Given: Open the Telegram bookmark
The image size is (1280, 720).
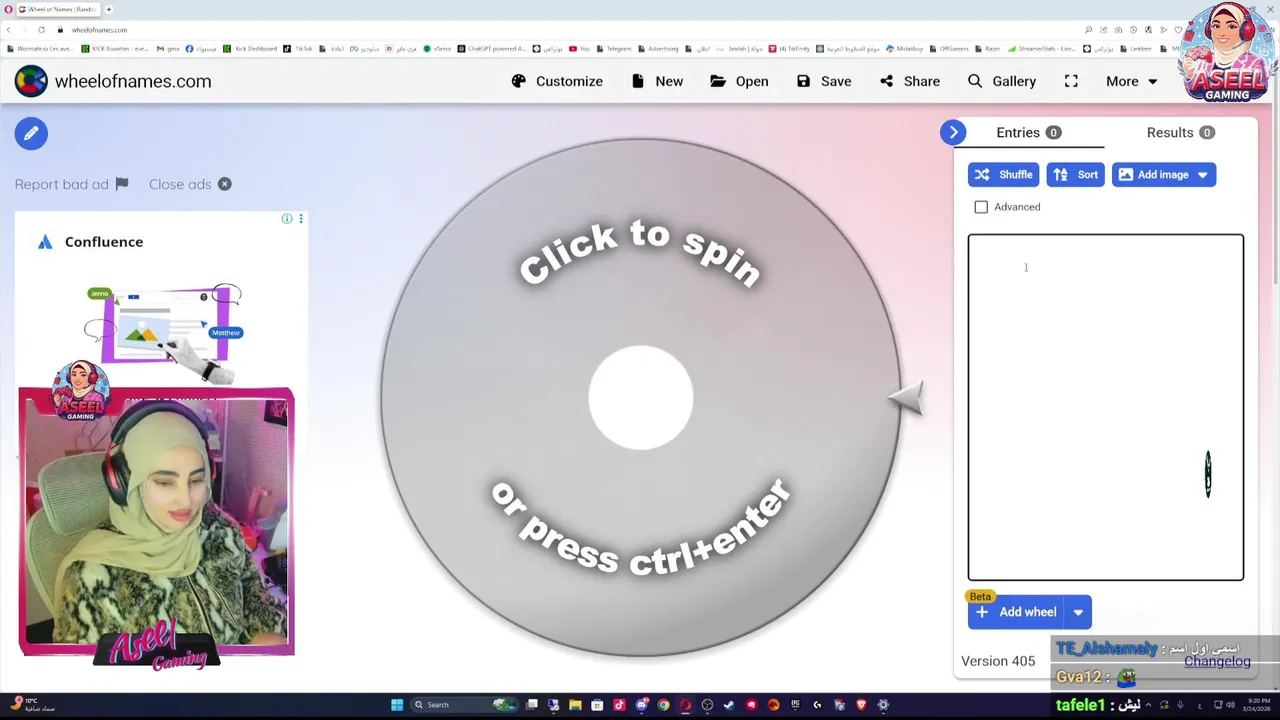Looking at the screenshot, I should pos(613,48).
